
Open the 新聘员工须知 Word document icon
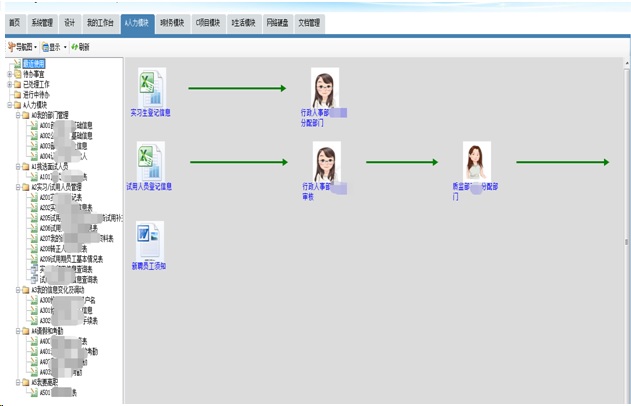(x=150, y=240)
